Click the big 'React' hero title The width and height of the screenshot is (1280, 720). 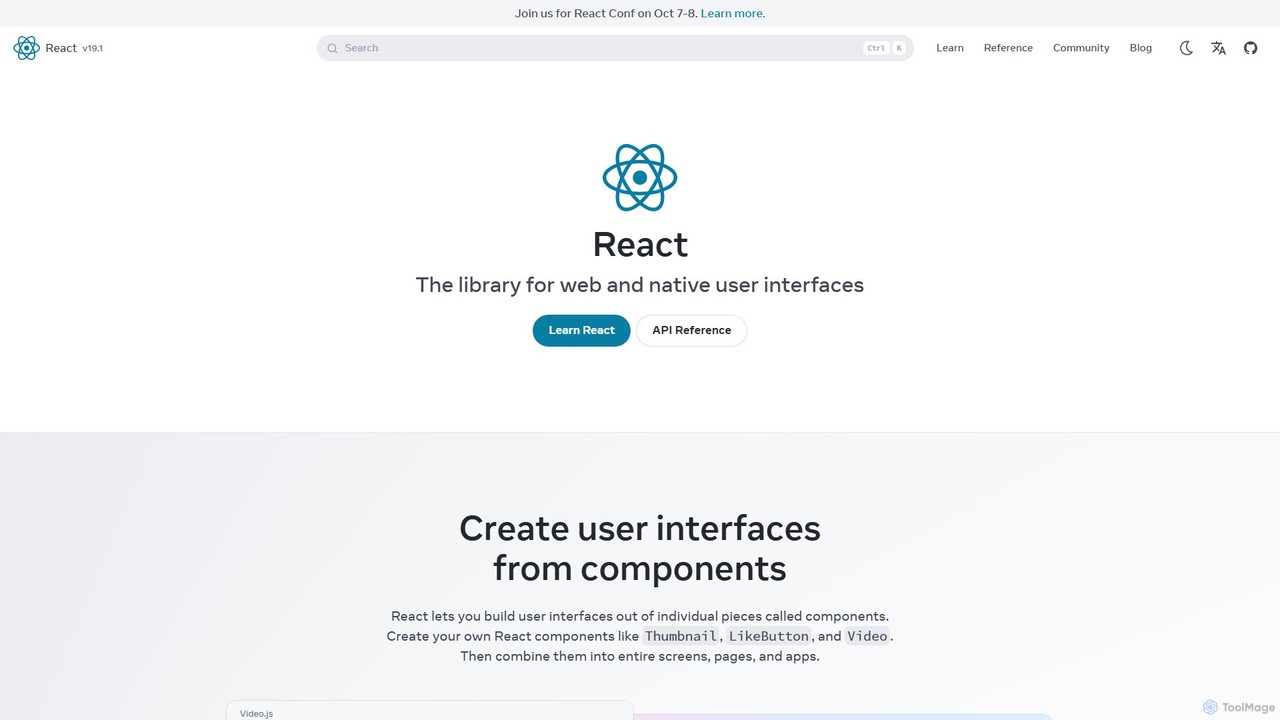[640, 244]
